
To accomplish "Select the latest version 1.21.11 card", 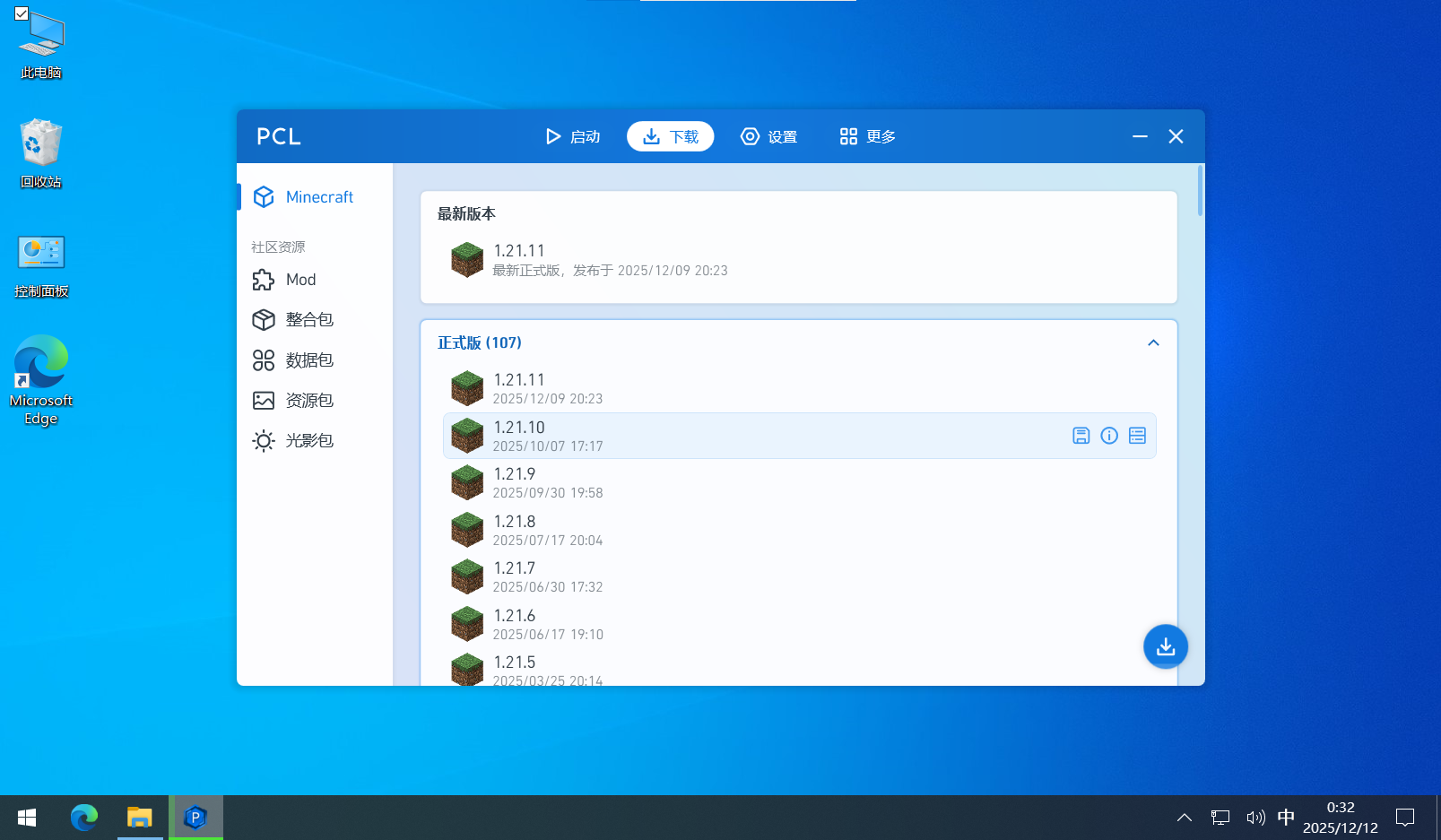I will coord(610,260).
